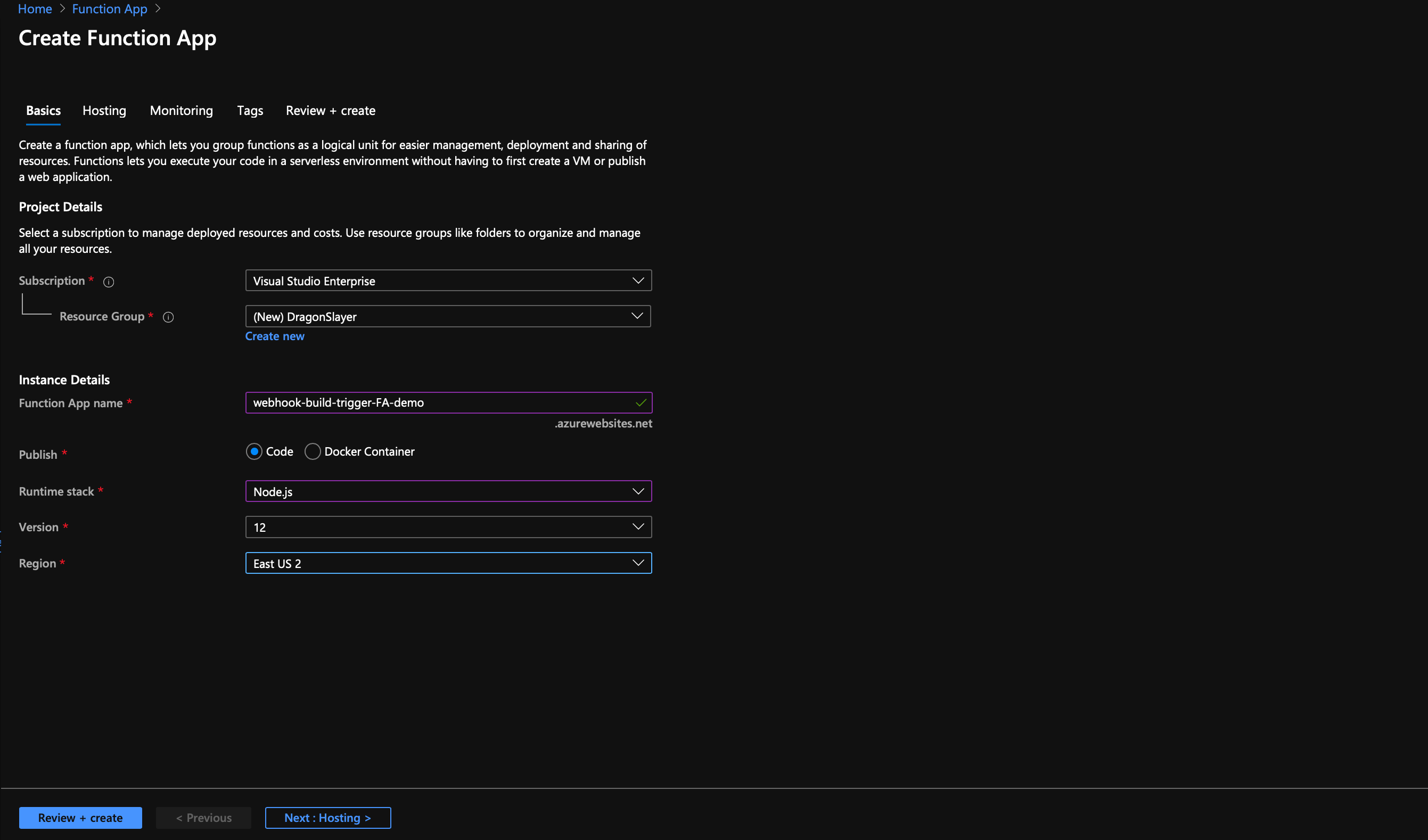Select Docker Container publish option
1428x840 pixels.
(x=313, y=451)
